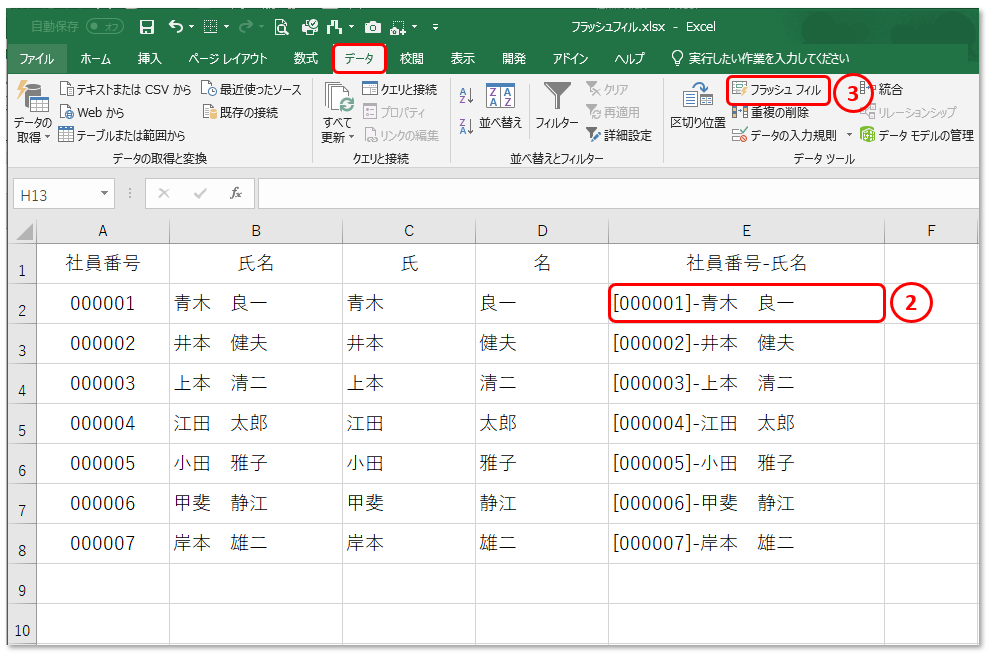This screenshot has width=989, height=656.
Task: Open データ モデルの管理
Action: (917, 135)
